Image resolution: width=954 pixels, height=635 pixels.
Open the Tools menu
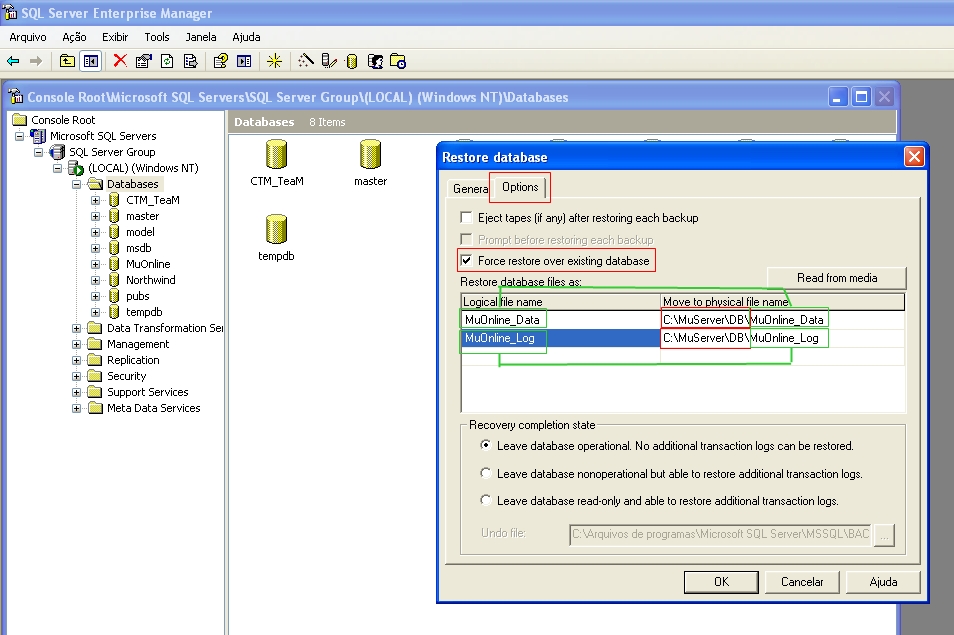[156, 37]
